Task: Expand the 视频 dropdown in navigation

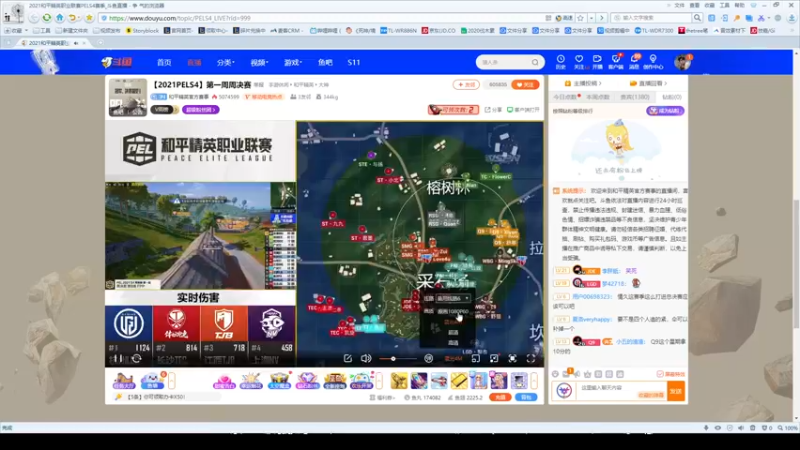Action: [x=259, y=62]
